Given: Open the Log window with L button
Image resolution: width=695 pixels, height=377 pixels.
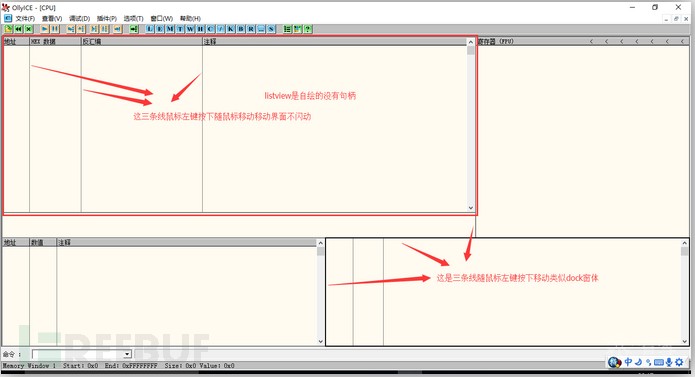Looking at the screenshot, I should 150,29.
